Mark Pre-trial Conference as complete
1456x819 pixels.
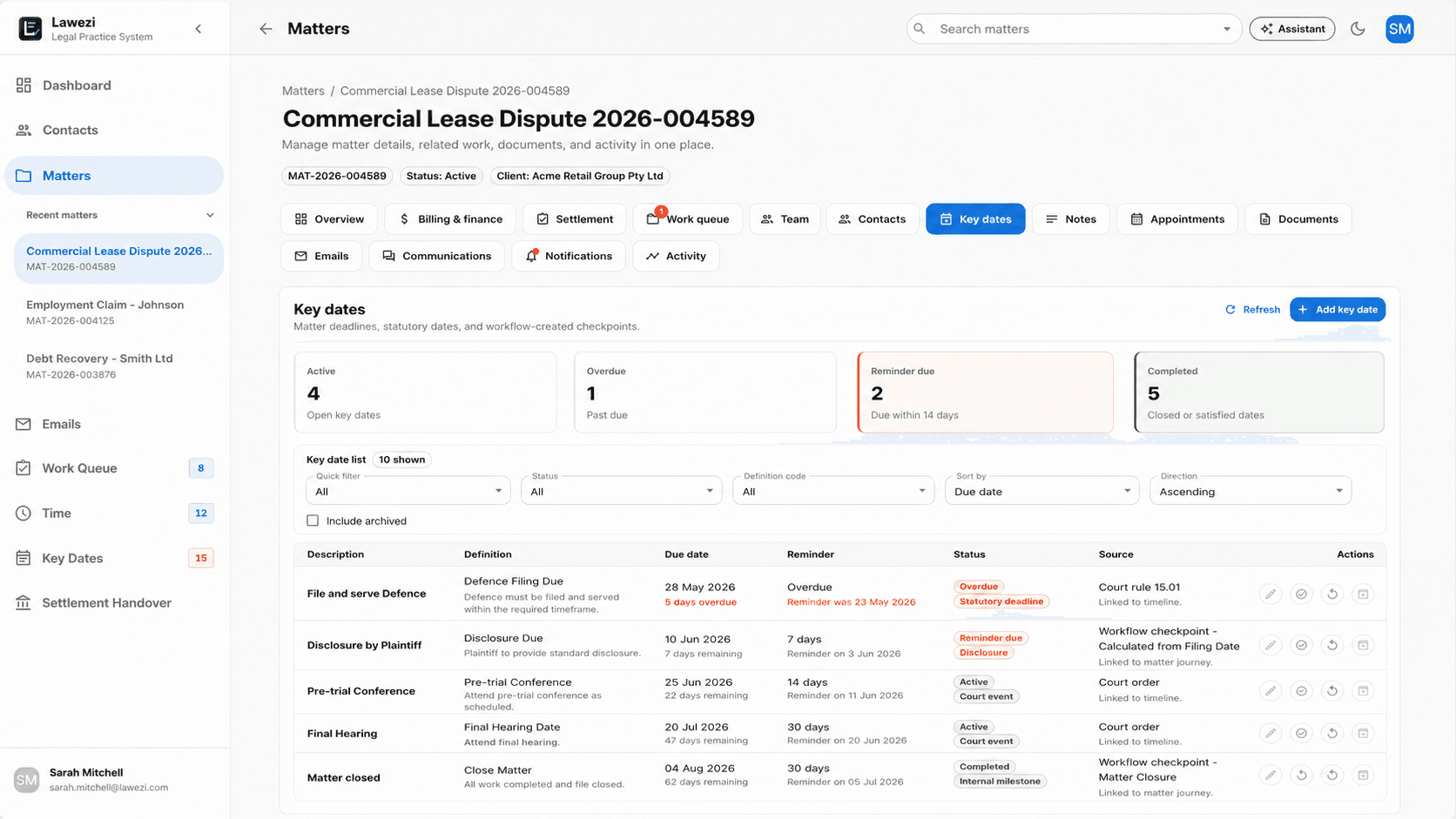pos(1301,690)
